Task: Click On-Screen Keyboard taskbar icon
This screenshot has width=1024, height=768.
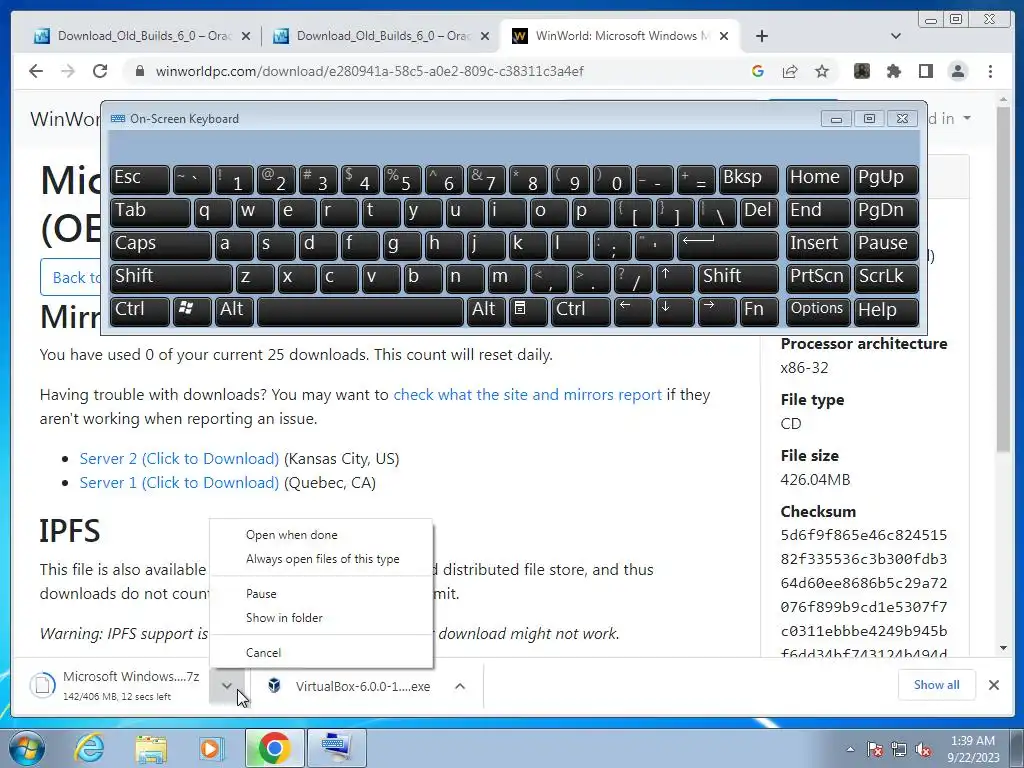Action: pyautogui.click(x=337, y=748)
